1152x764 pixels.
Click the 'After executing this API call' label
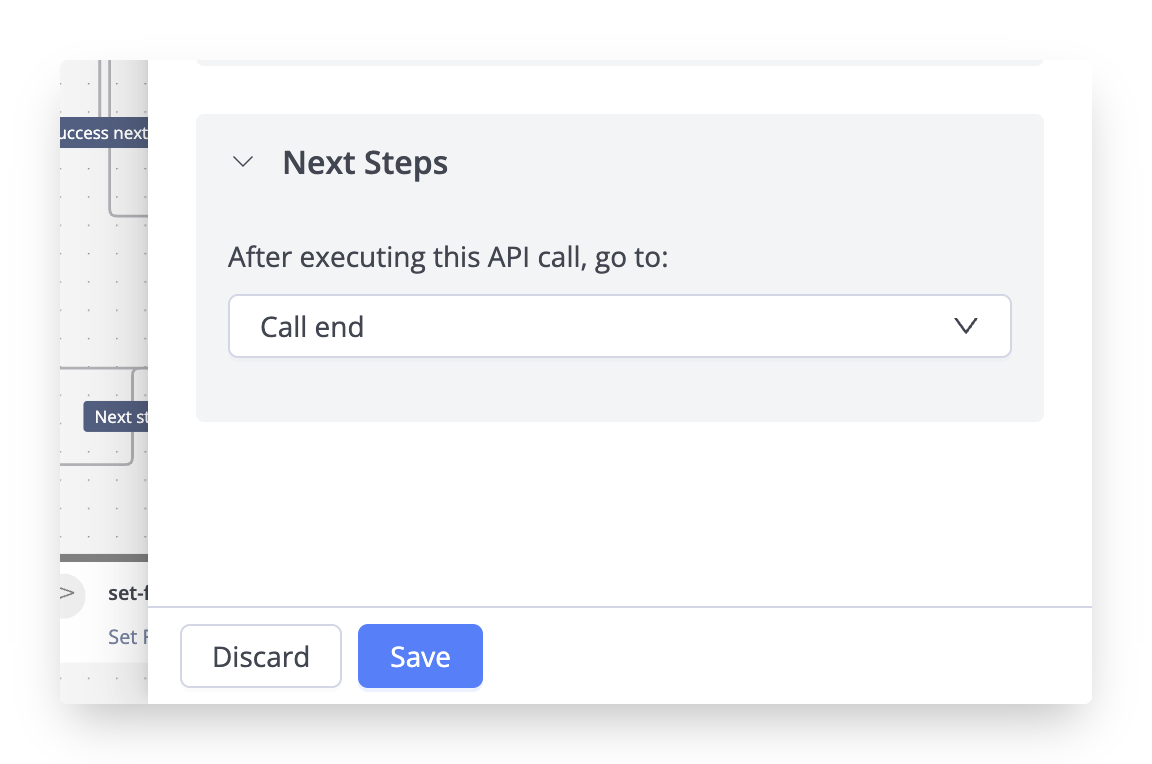pos(447,257)
